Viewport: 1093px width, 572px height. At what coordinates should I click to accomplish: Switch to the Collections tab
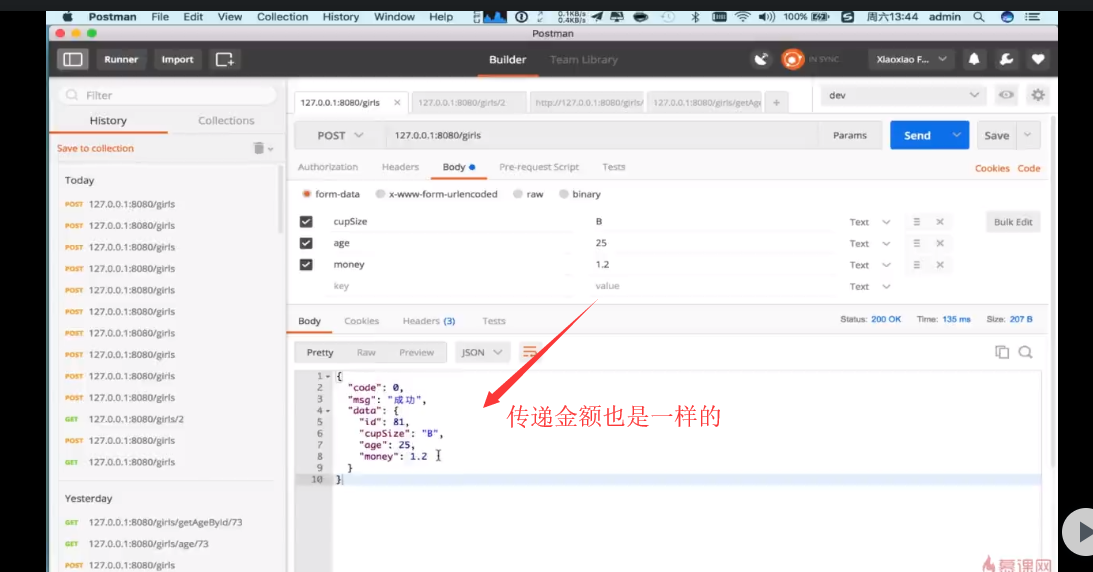(x=226, y=121)
